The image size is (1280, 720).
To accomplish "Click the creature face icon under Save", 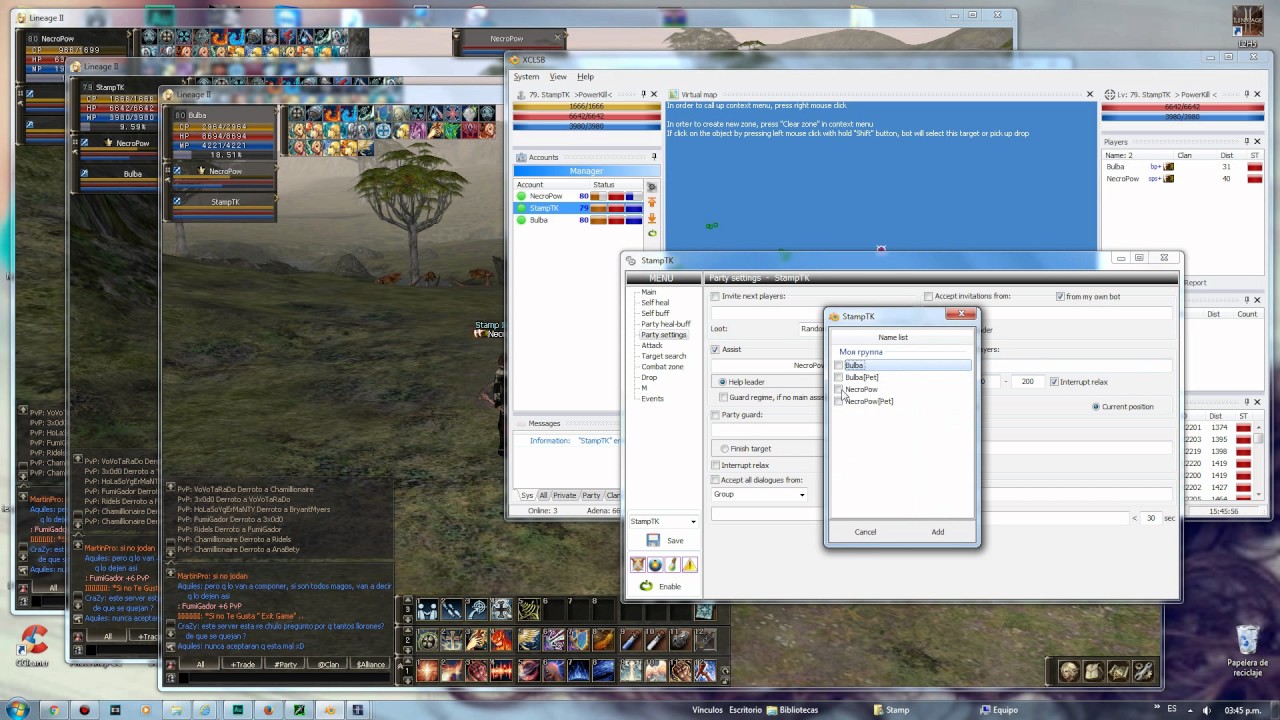I will (638, 565).
